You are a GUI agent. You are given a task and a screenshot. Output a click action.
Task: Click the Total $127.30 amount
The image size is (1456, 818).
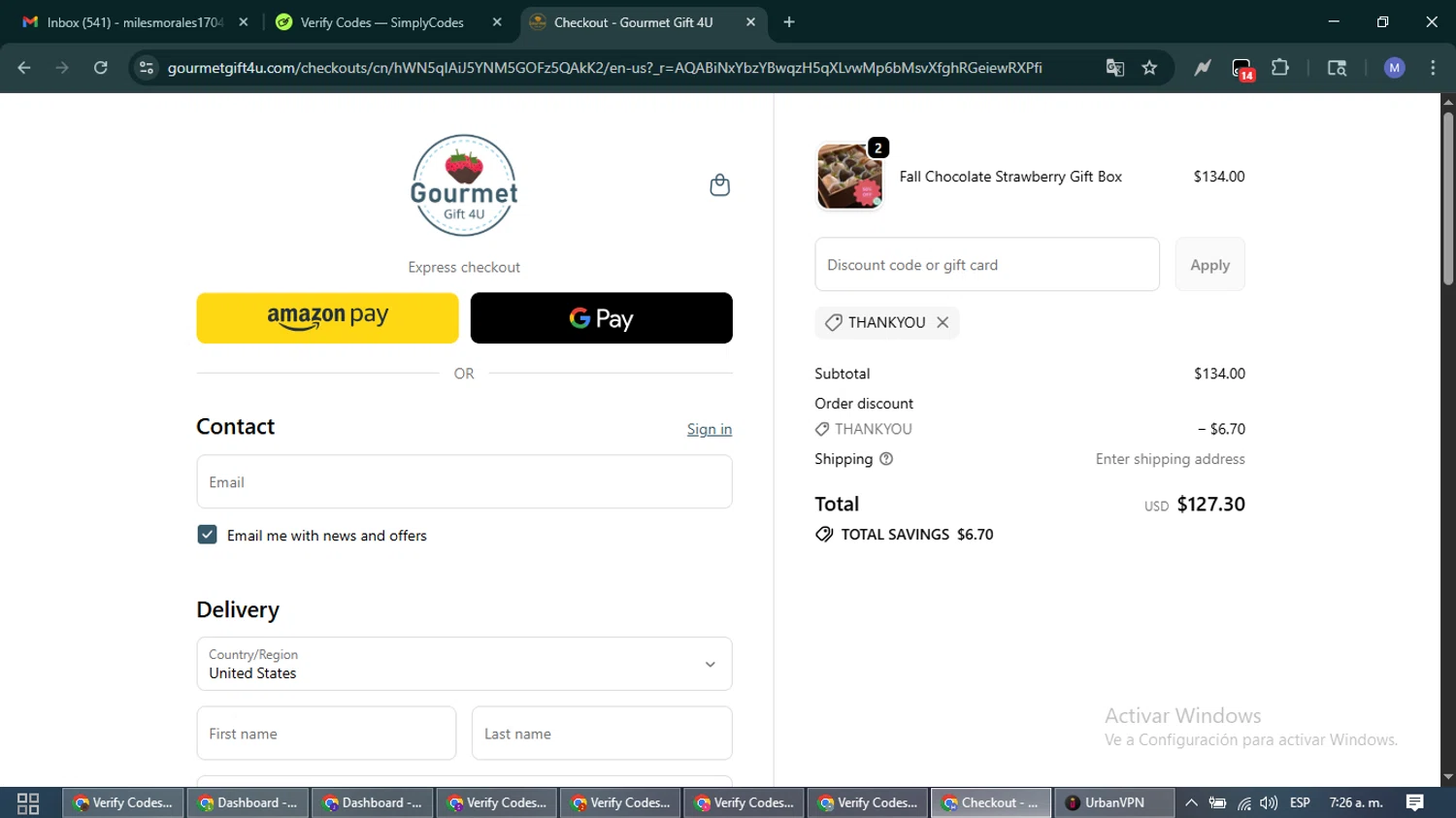click(x=1210, y=505)
